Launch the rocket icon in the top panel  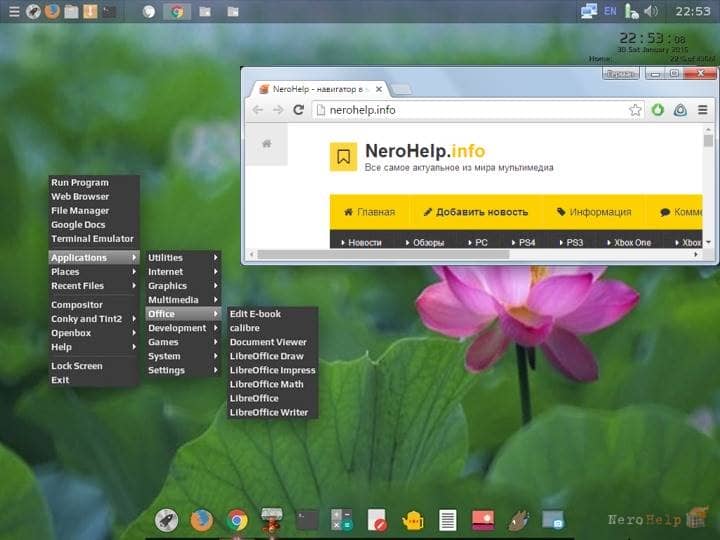pyautogui.click(x=33, y=11)
